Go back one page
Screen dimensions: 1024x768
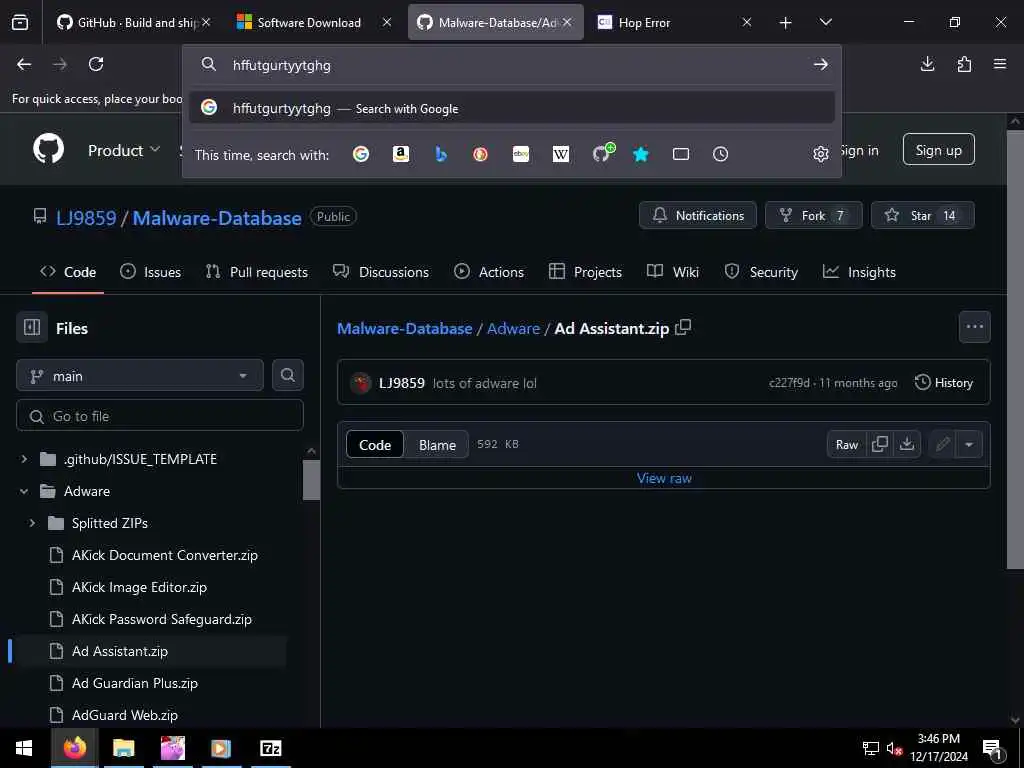click(x=24, y=64)
